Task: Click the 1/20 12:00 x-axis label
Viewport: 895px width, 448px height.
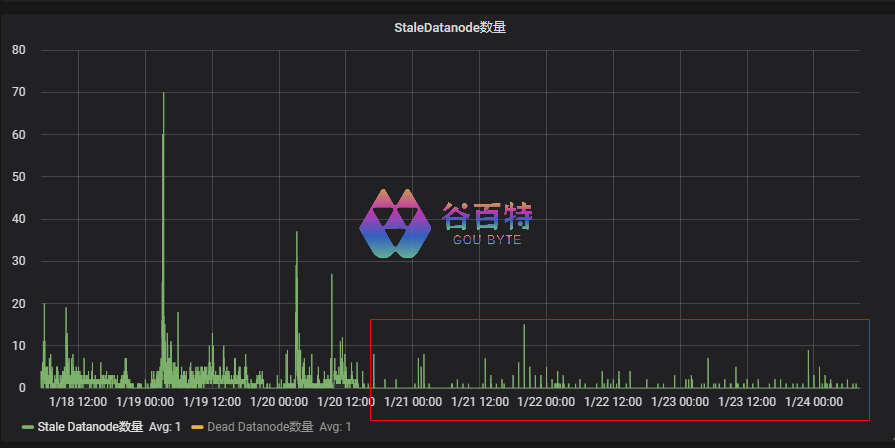Action: click(345, 402)
